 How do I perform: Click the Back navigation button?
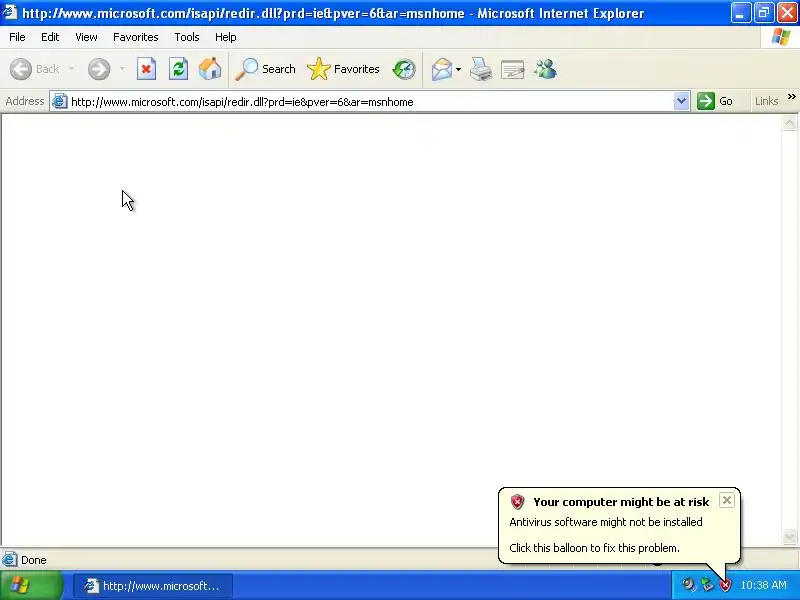[x=35, y=69]
